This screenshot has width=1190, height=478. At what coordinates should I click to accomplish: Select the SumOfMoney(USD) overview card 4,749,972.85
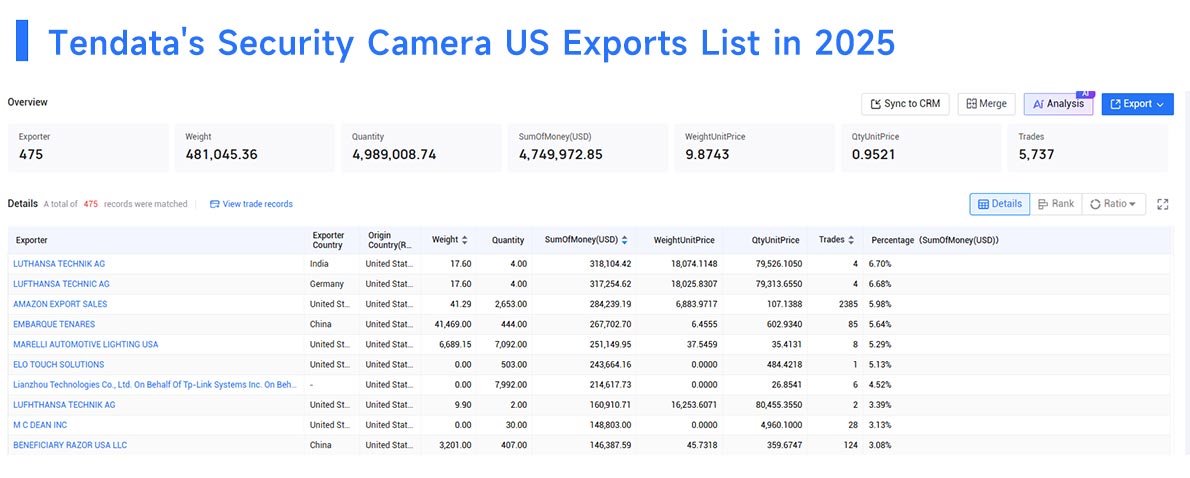[588, 147]
